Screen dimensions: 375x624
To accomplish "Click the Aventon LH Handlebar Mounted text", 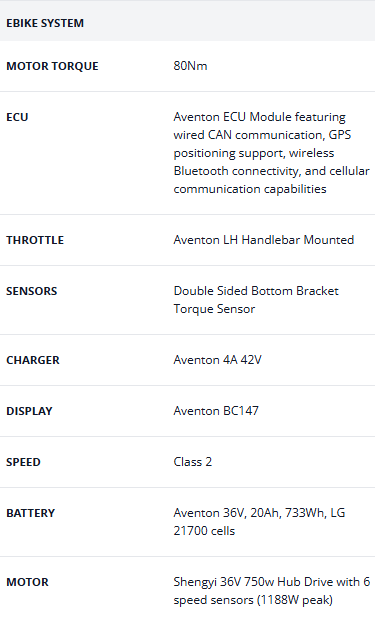I will point(264,240).
